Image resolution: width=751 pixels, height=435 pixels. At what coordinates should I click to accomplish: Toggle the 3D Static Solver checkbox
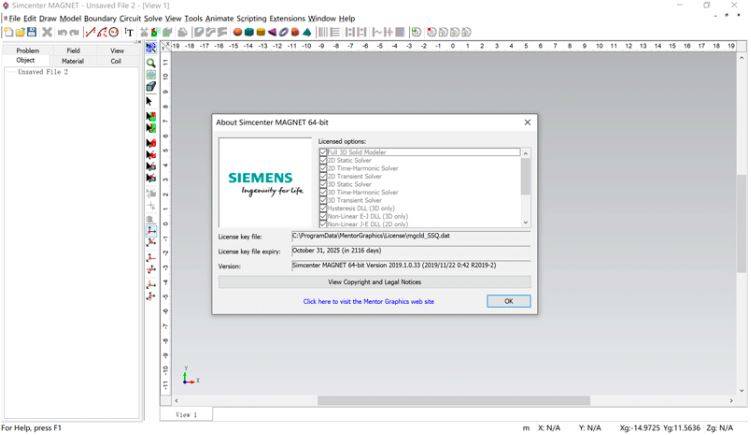(323, 184)
